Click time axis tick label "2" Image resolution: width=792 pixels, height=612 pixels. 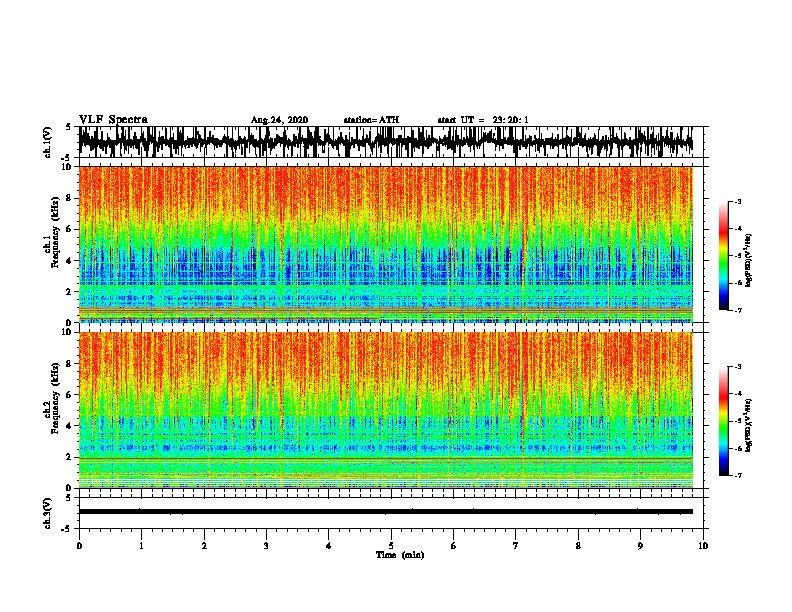pos(204,546)
